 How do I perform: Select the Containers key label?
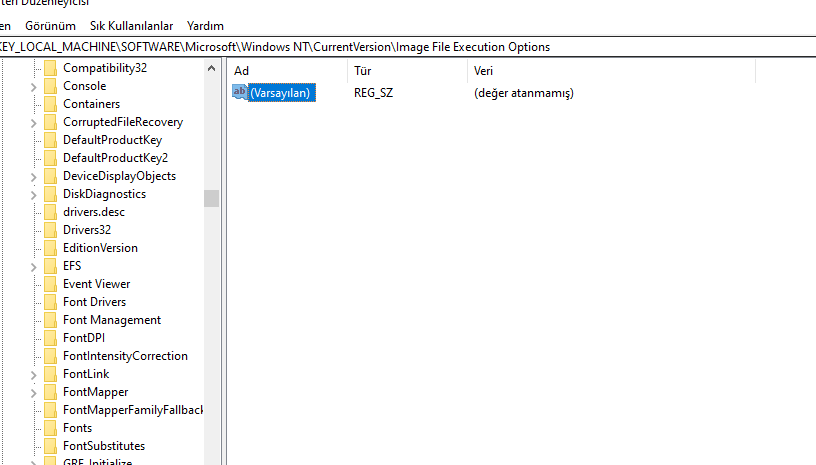click(x=92, y=104)
